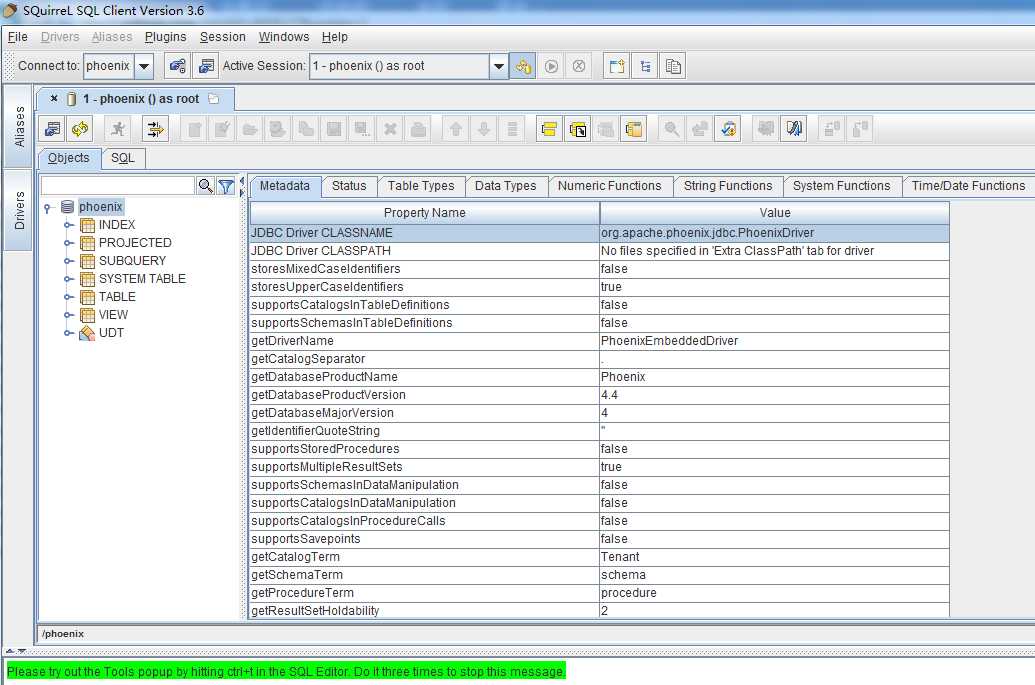Open the Drivers side panel
Image resolution: width=1035 pixels, height=685 pixels.
(18, 211)
